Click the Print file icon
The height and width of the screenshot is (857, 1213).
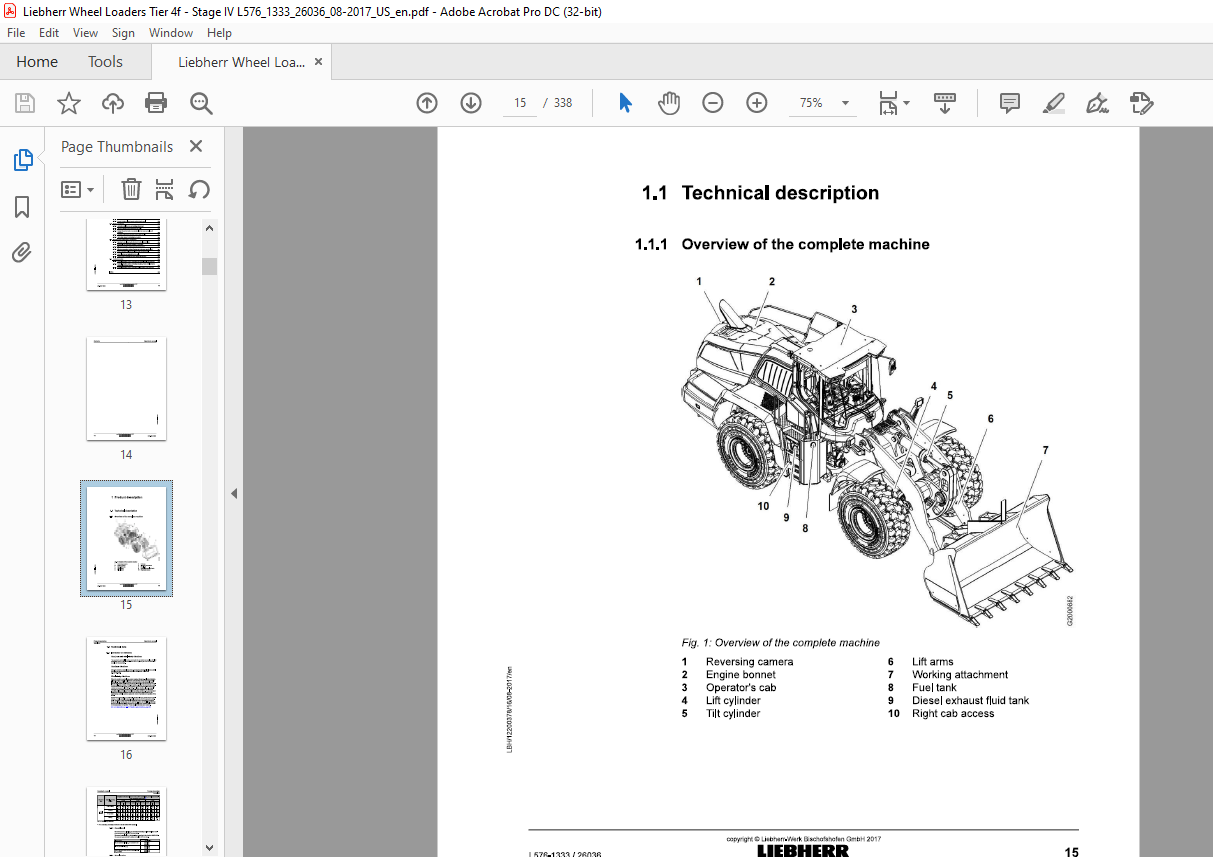156,103
